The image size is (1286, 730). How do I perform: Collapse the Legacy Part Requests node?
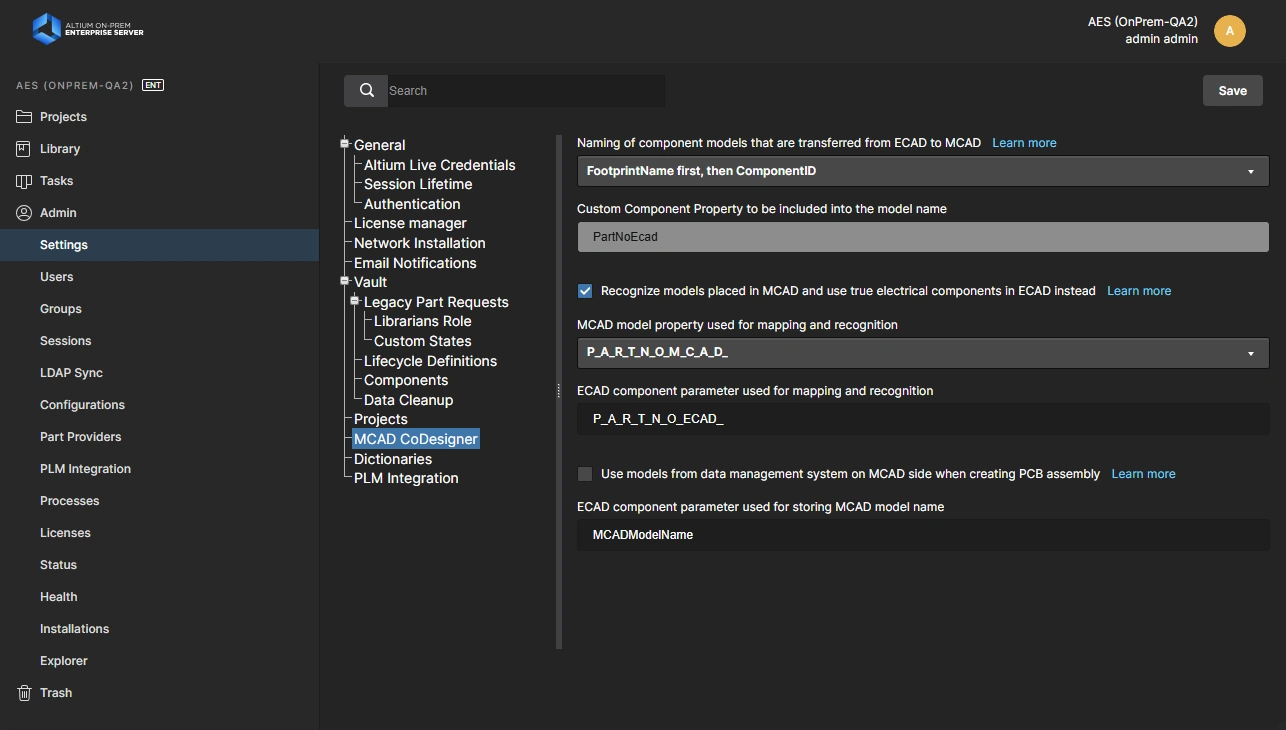354,302
